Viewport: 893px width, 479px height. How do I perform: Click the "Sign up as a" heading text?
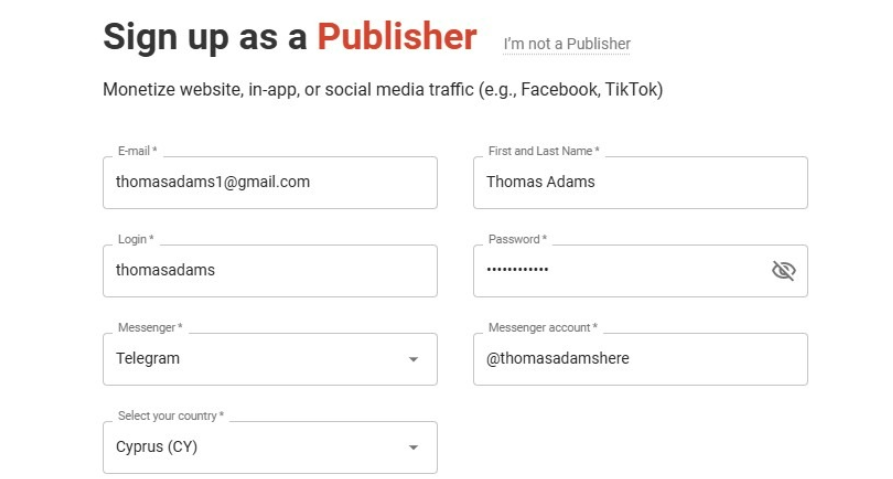point(205,38)
